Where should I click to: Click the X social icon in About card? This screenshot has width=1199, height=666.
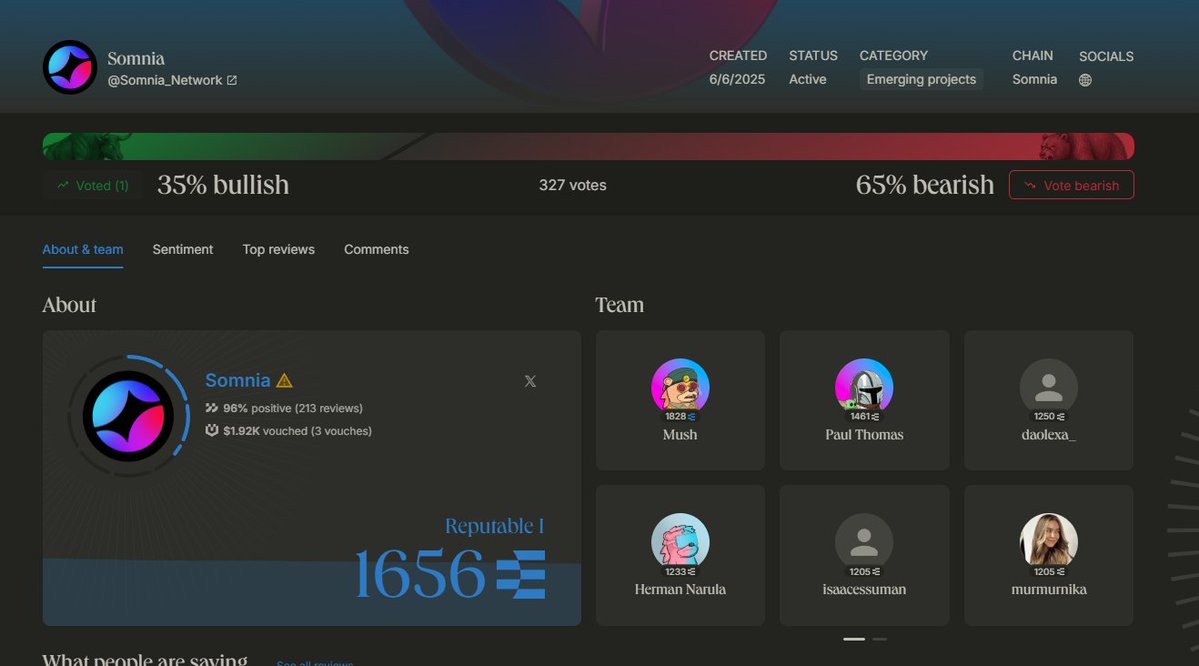click(x=530, y=381)
